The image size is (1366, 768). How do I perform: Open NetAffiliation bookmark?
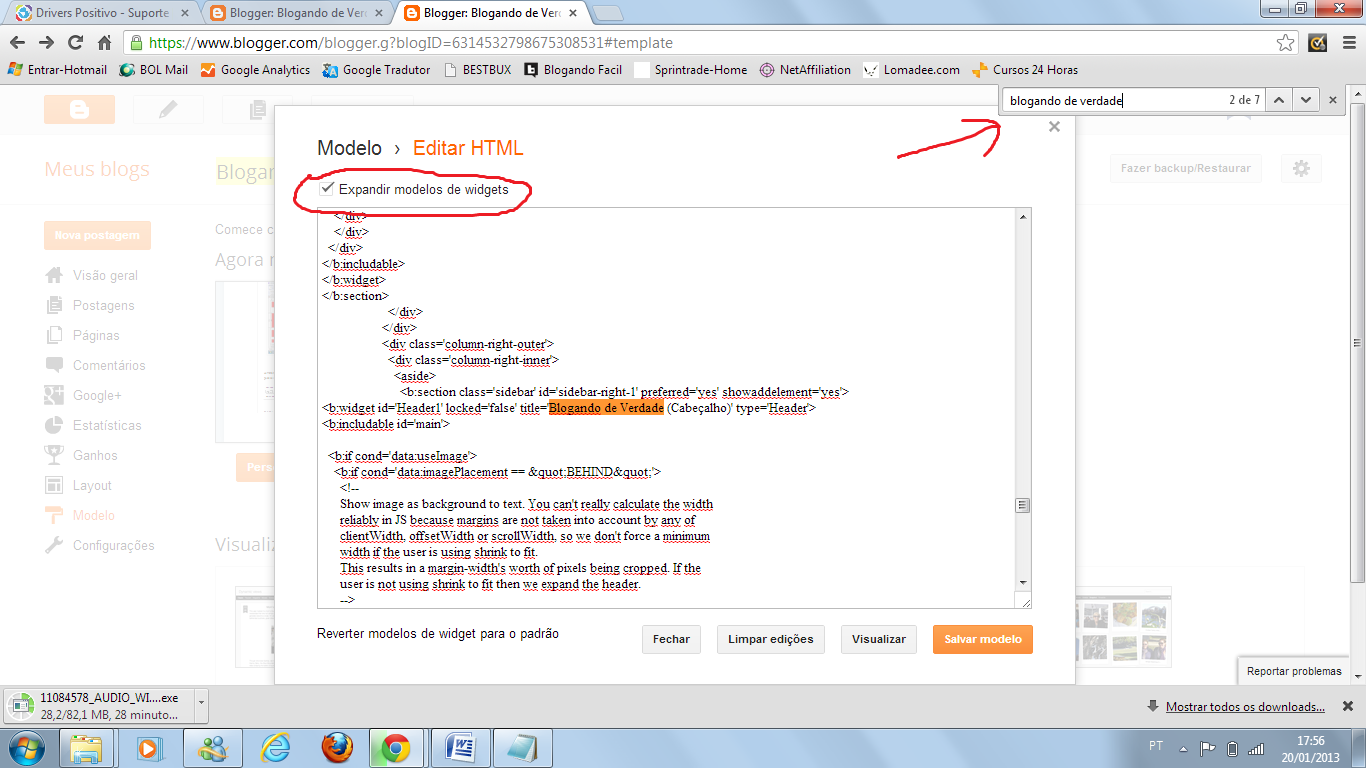(805, 70)
